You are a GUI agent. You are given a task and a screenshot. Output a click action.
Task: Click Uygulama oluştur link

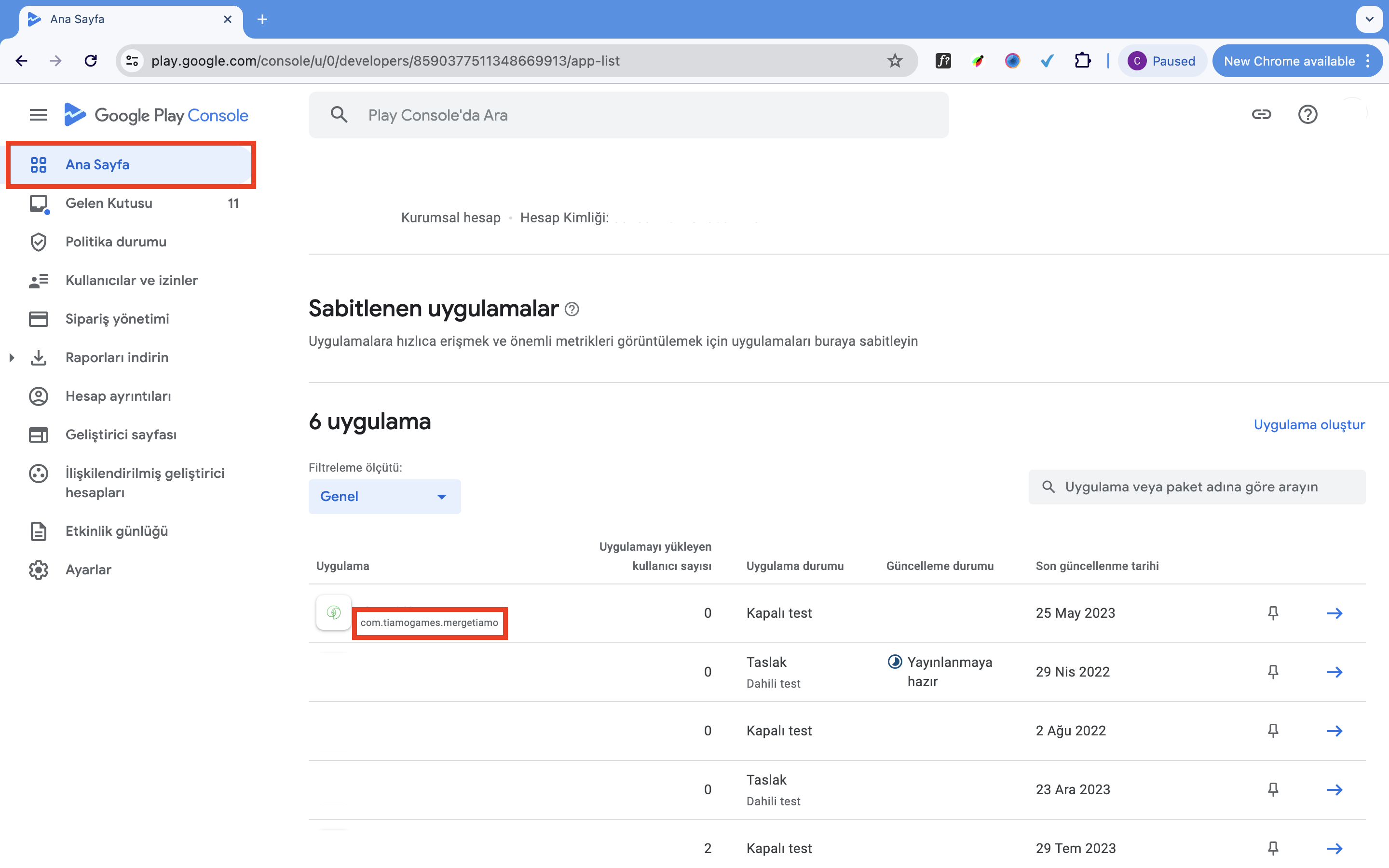coord(1309,424)
